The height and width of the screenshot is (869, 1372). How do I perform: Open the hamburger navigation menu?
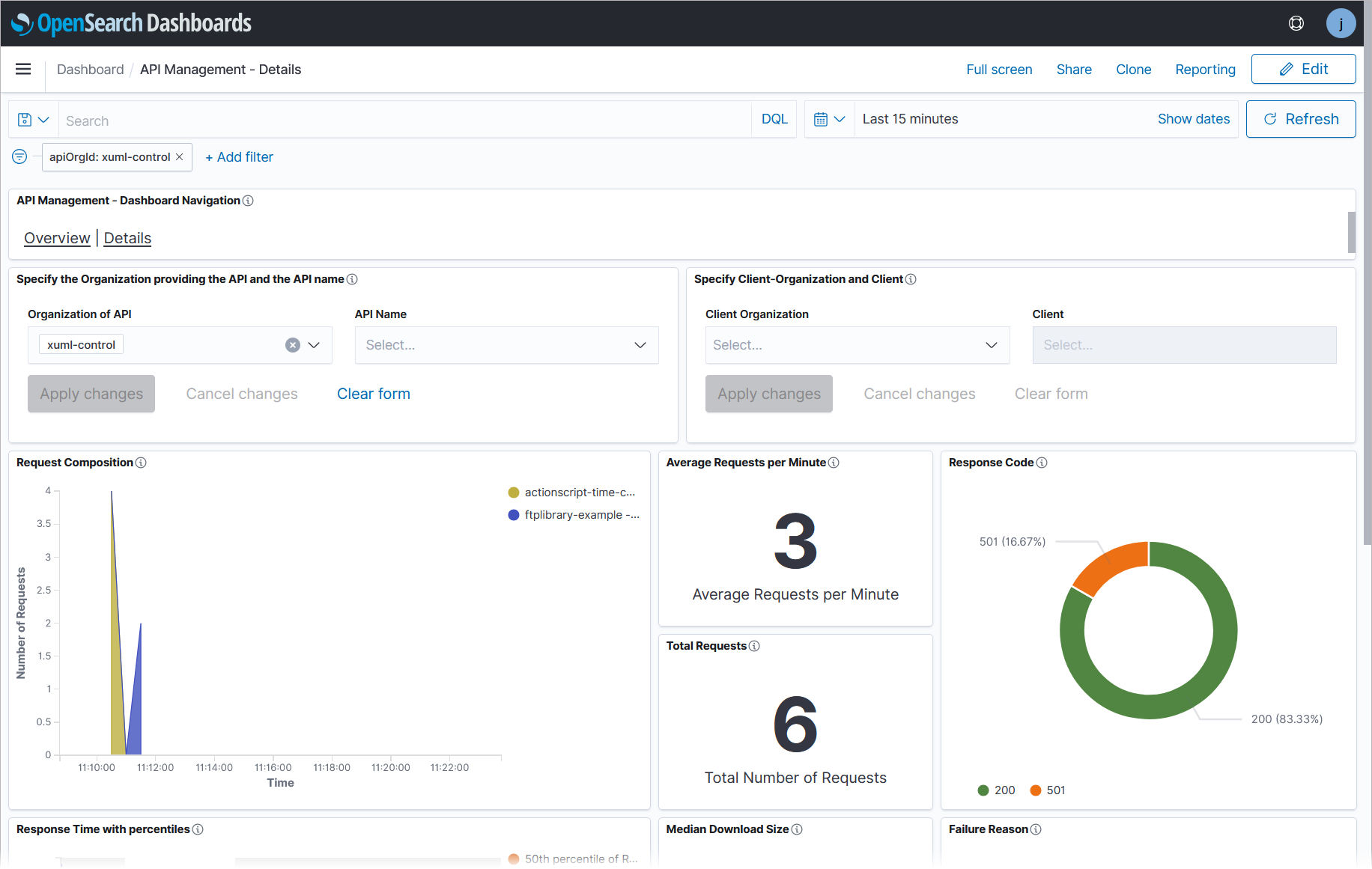click(23, 70)
